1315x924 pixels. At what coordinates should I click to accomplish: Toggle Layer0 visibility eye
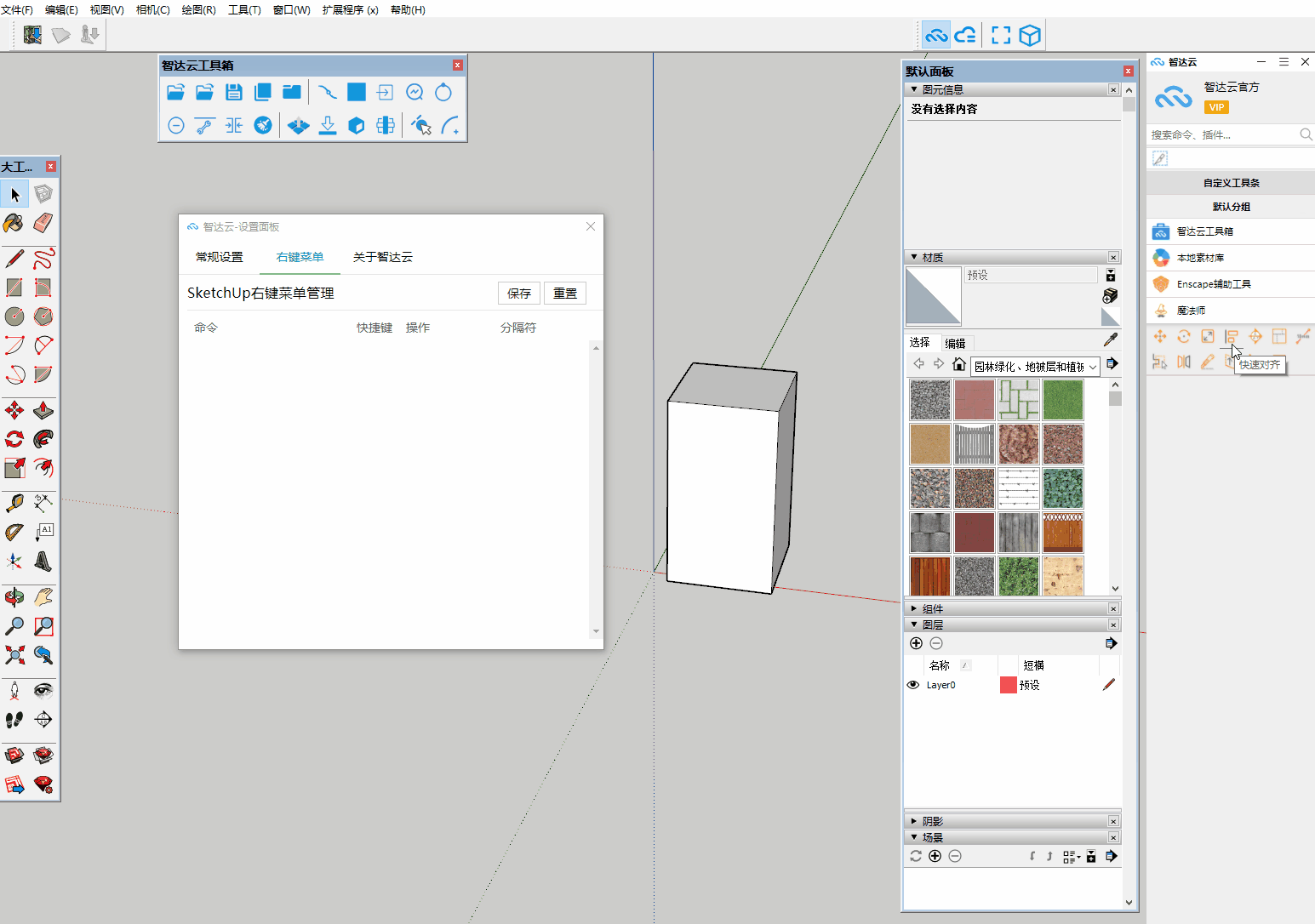(913, 685)
